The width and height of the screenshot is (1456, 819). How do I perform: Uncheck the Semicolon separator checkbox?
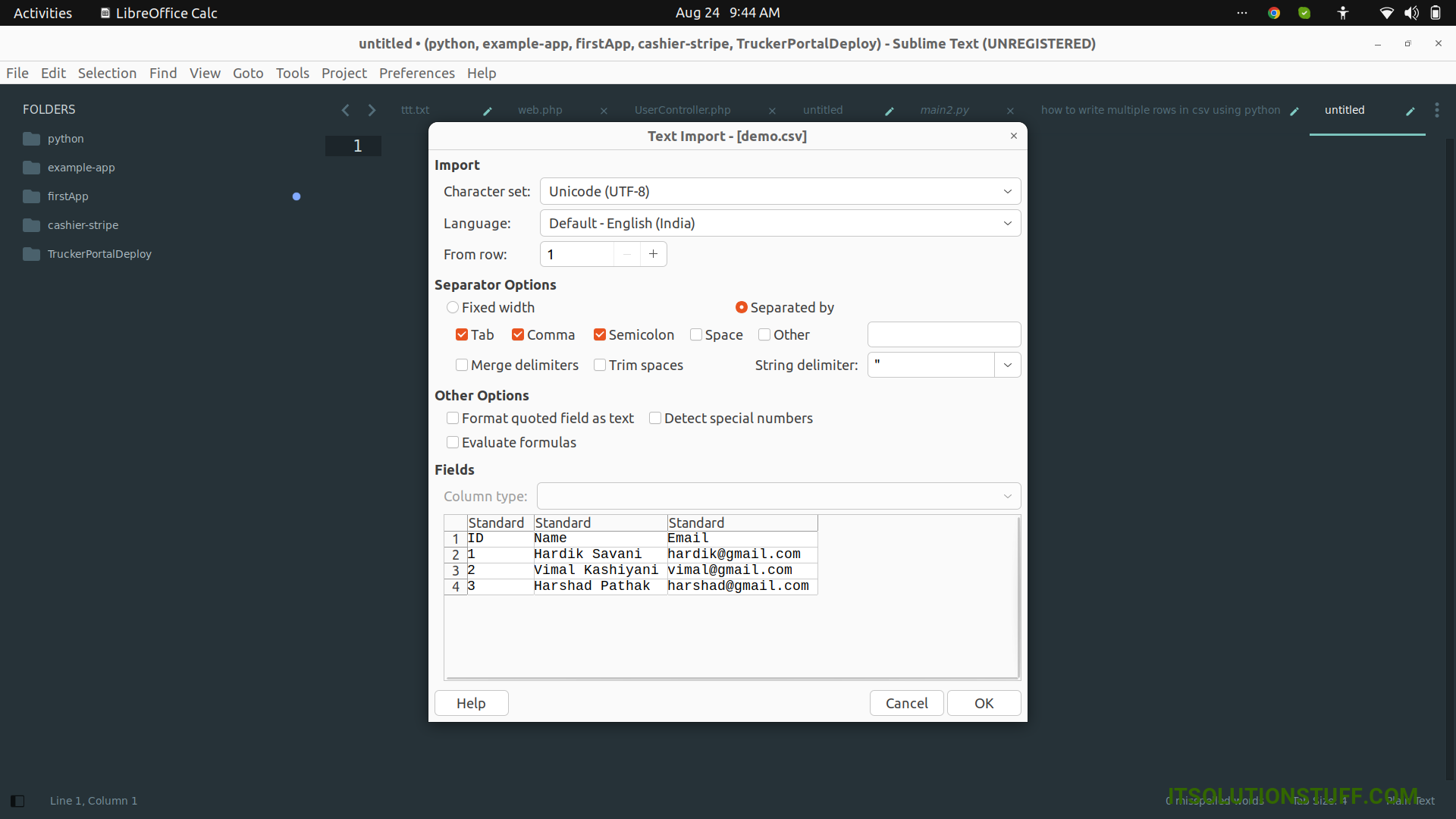click(x=600, y=334)
